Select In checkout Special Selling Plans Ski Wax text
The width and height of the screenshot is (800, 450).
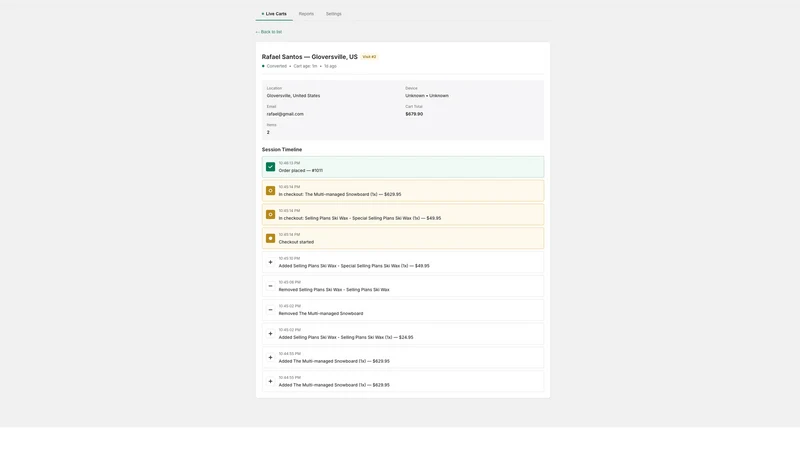click(x=360, y=218)
